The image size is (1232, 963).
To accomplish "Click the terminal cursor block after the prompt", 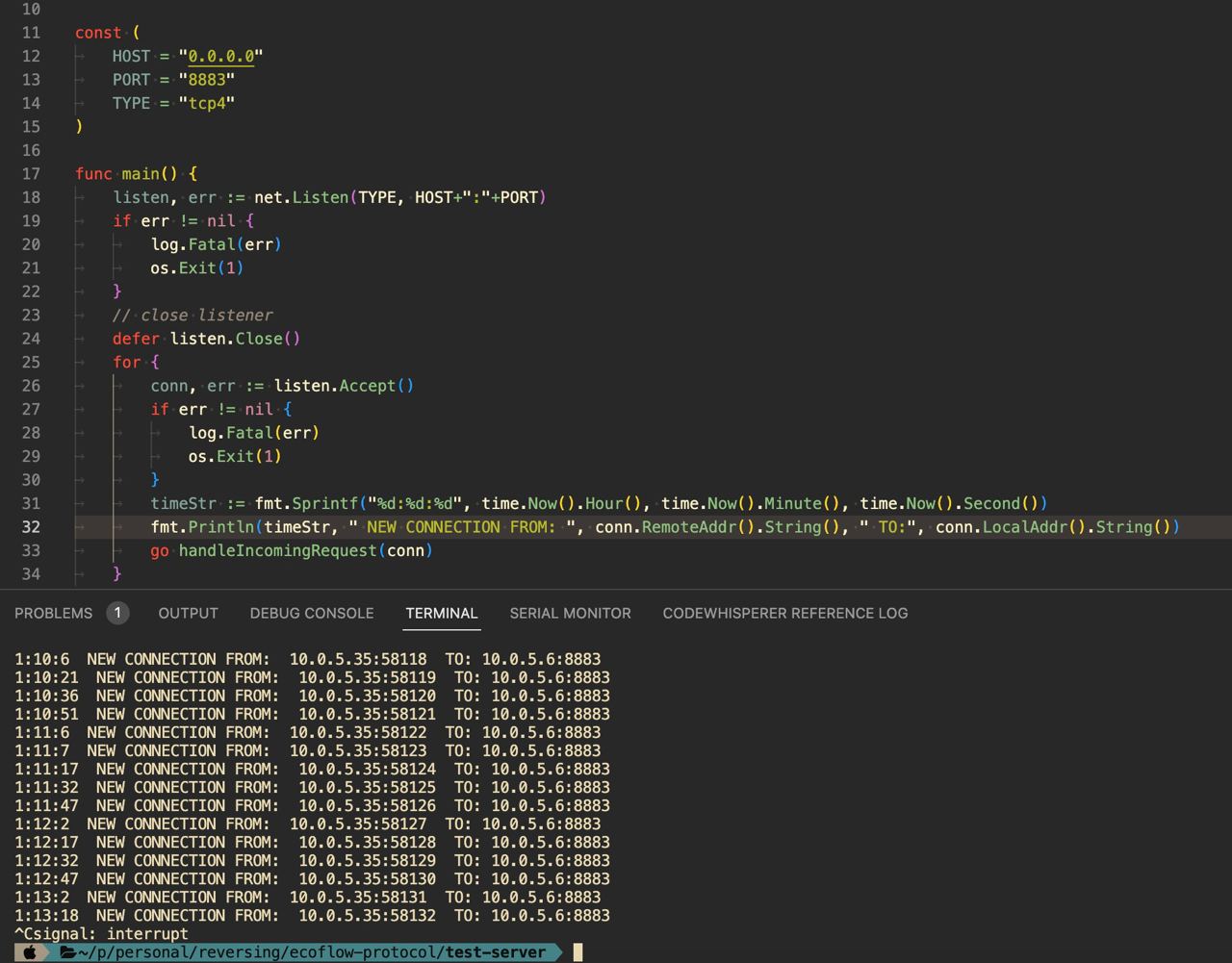I will [577, 952].
